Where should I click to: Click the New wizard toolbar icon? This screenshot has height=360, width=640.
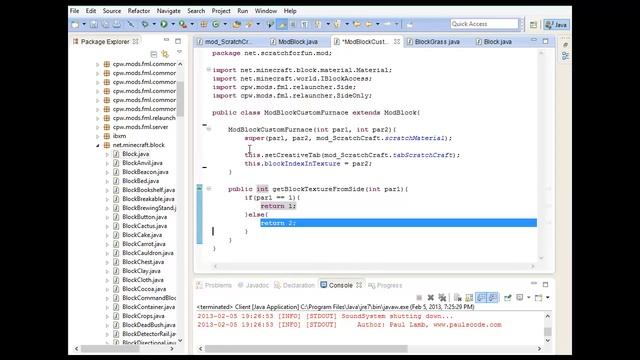[75, 24]
